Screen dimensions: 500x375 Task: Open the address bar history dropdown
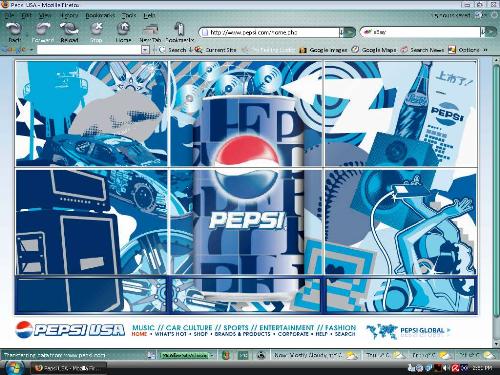(x=341, y=32)
